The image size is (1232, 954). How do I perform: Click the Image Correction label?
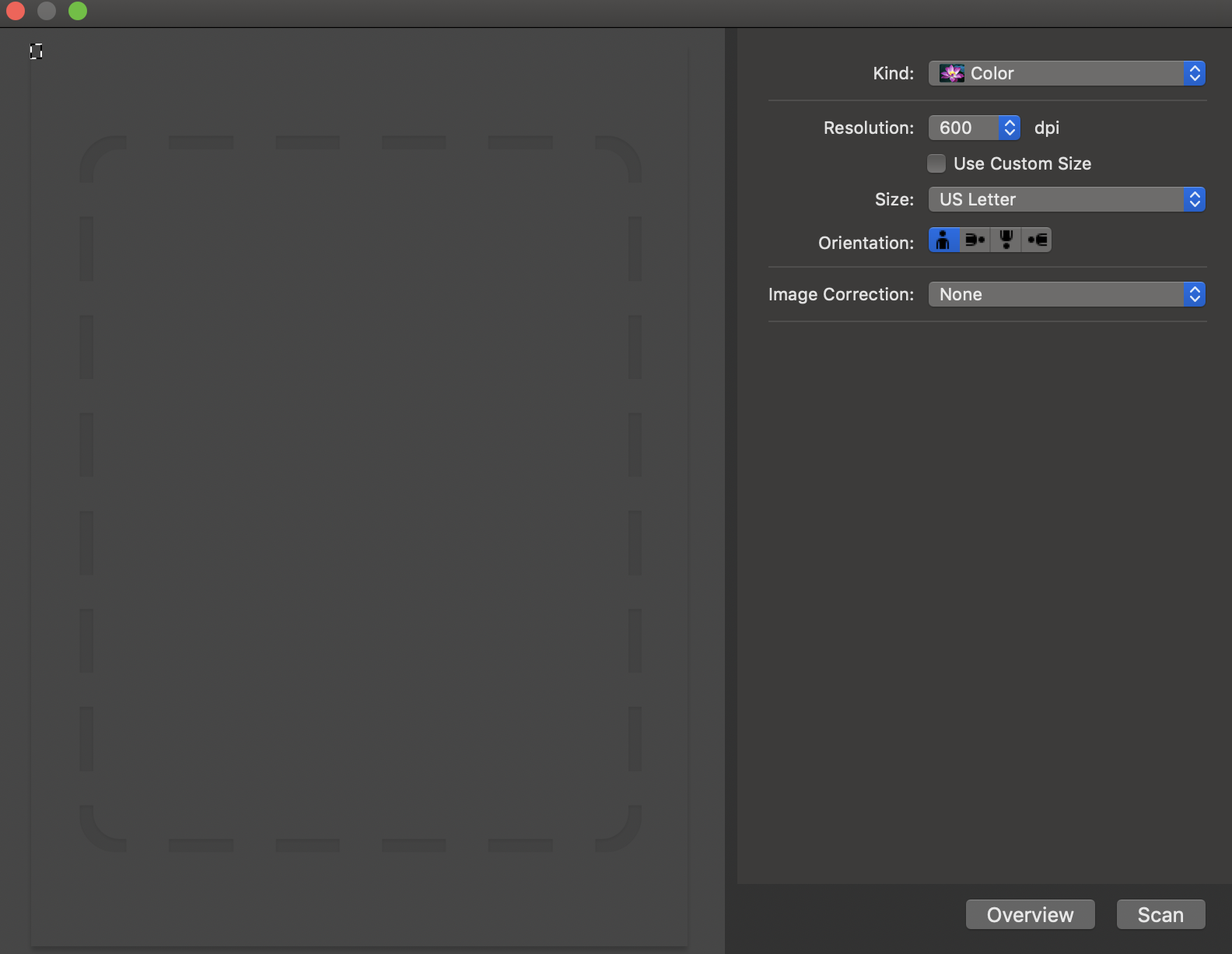click(841, 294)
